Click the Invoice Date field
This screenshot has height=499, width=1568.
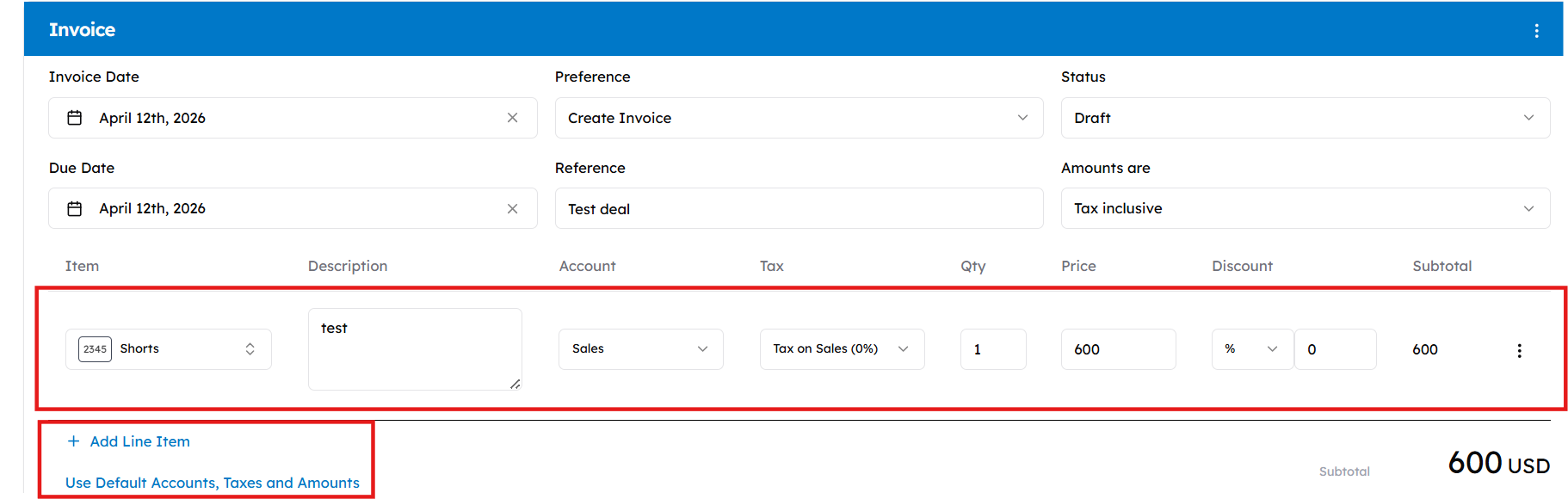tap(293, 118)
